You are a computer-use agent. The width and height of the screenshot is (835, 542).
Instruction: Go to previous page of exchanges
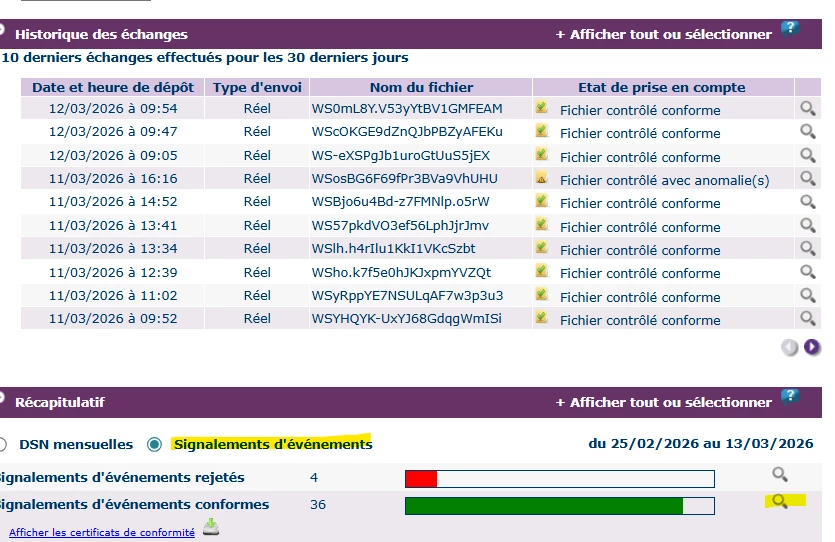coord(790,347)
